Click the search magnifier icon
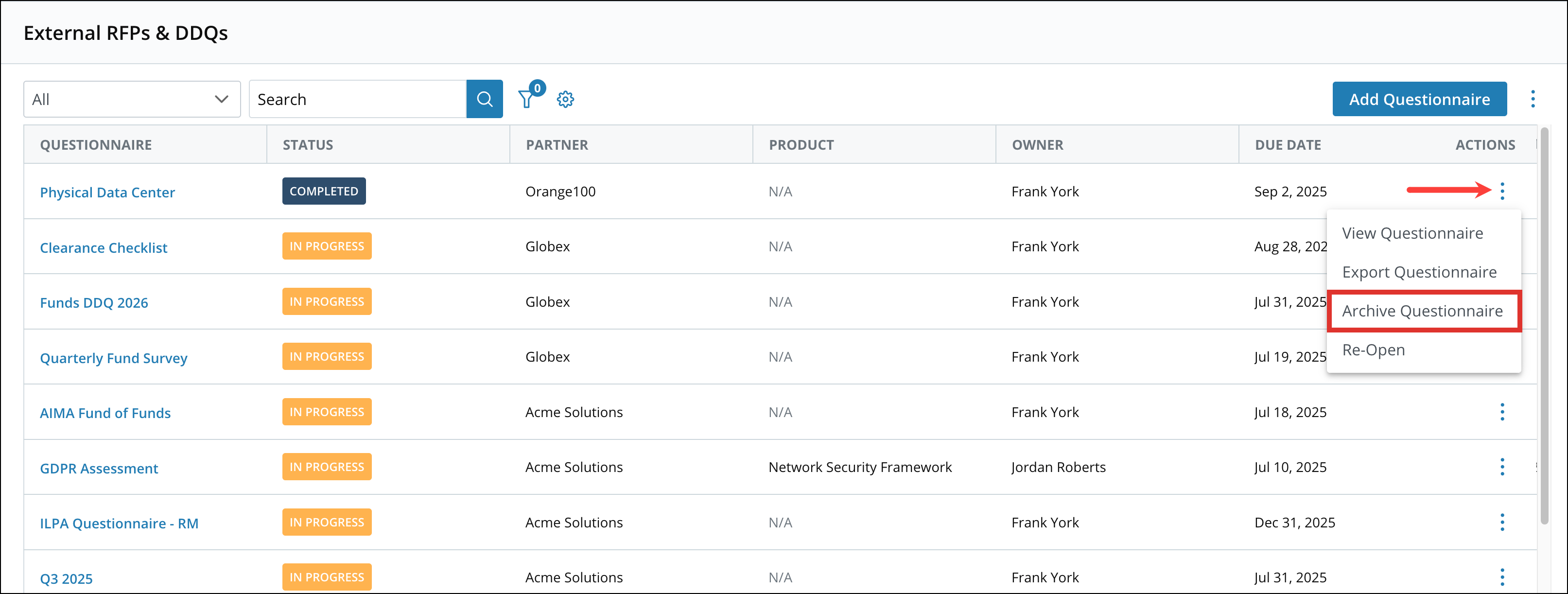The image size is (1568, 594). [485, 99]
